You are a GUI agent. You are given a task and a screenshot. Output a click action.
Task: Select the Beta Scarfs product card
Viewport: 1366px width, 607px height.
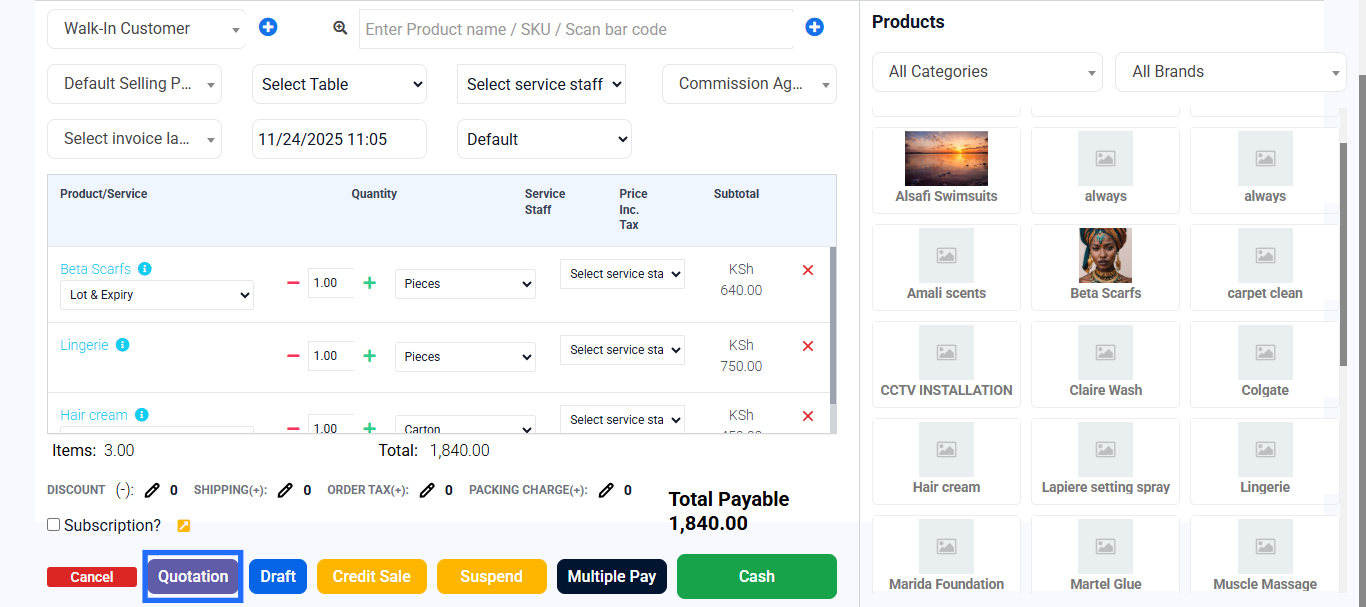tap(1105, 267)
